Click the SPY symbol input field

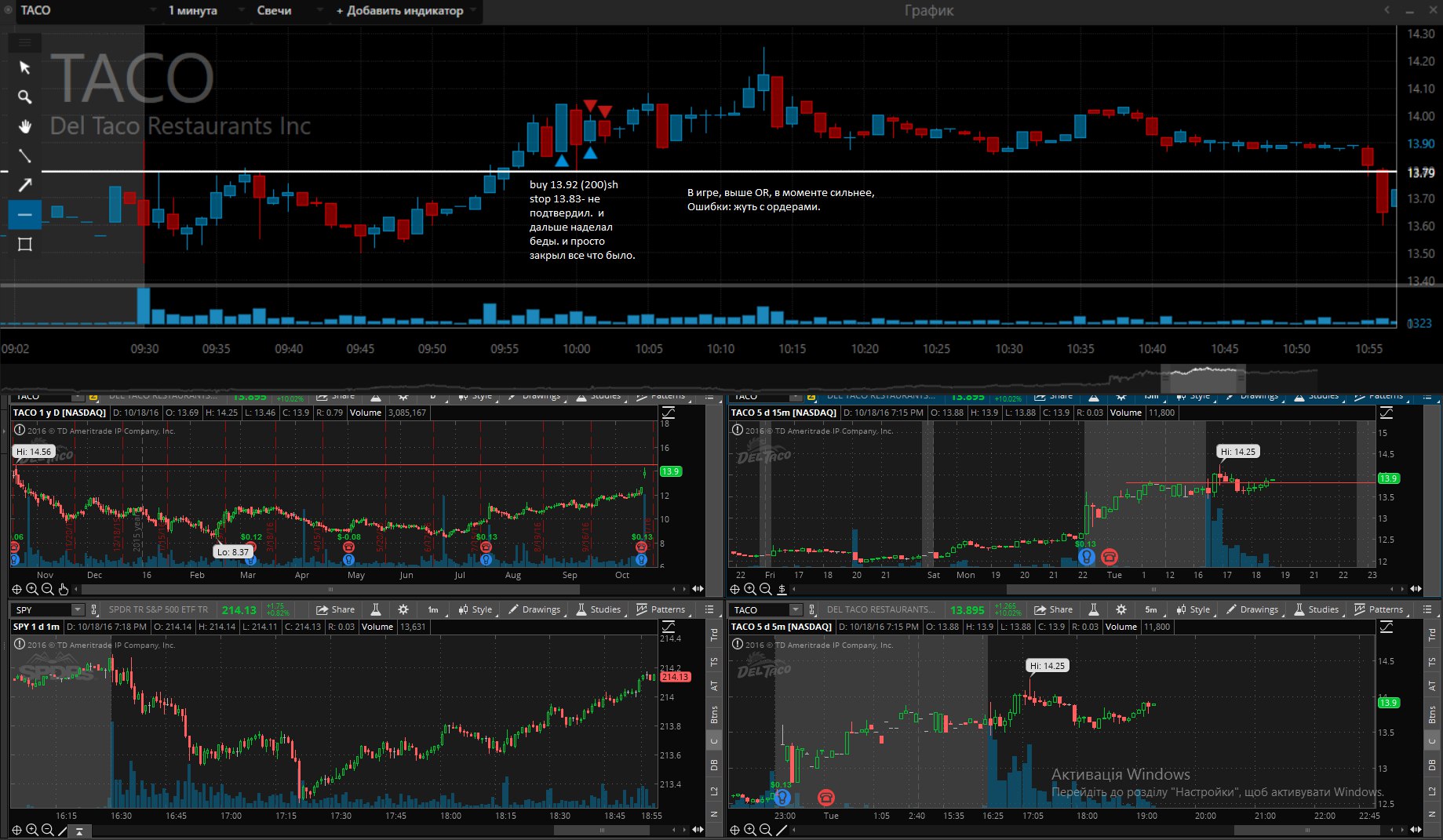click(x=42, y=609)
